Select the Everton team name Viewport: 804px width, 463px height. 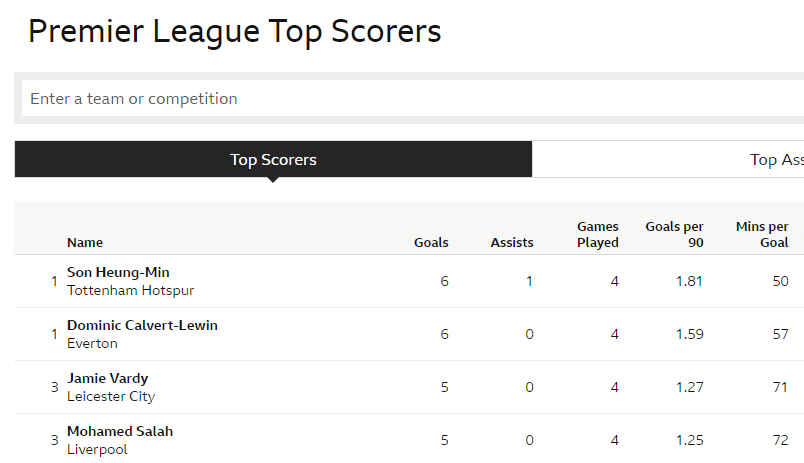point(92,344)
